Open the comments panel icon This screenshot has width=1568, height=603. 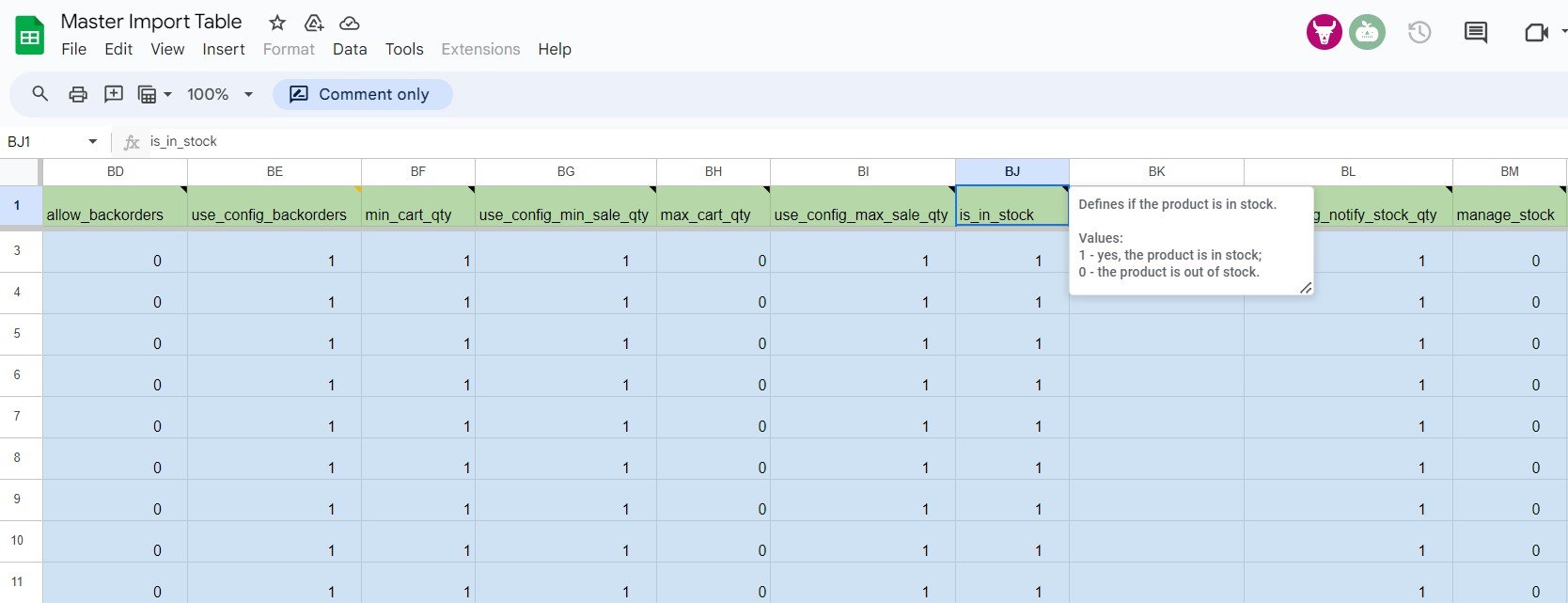tap(1476, 33)
